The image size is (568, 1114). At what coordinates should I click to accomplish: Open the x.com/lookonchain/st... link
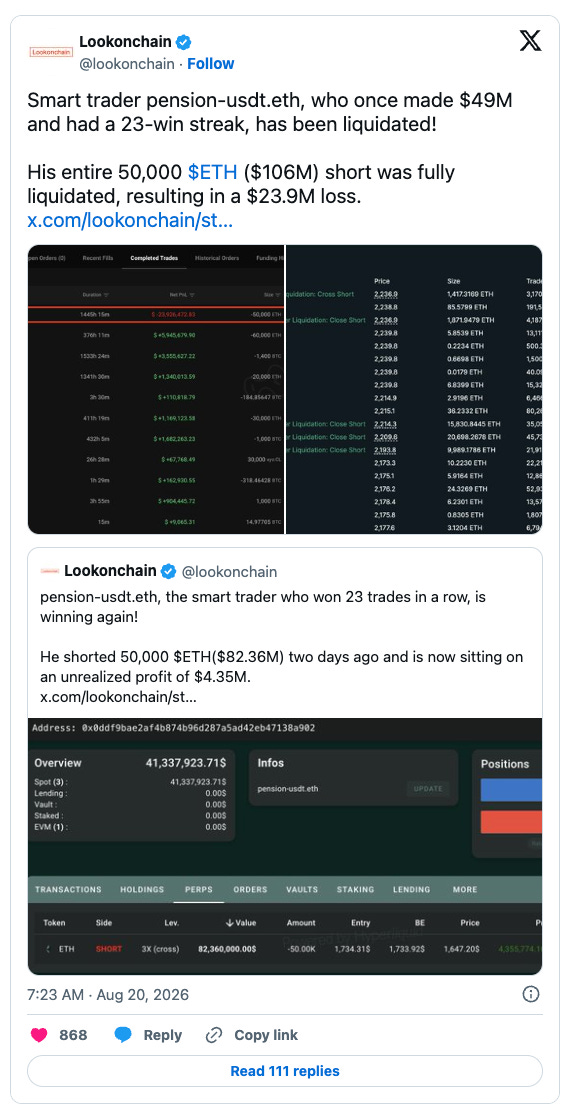[130, 220]
